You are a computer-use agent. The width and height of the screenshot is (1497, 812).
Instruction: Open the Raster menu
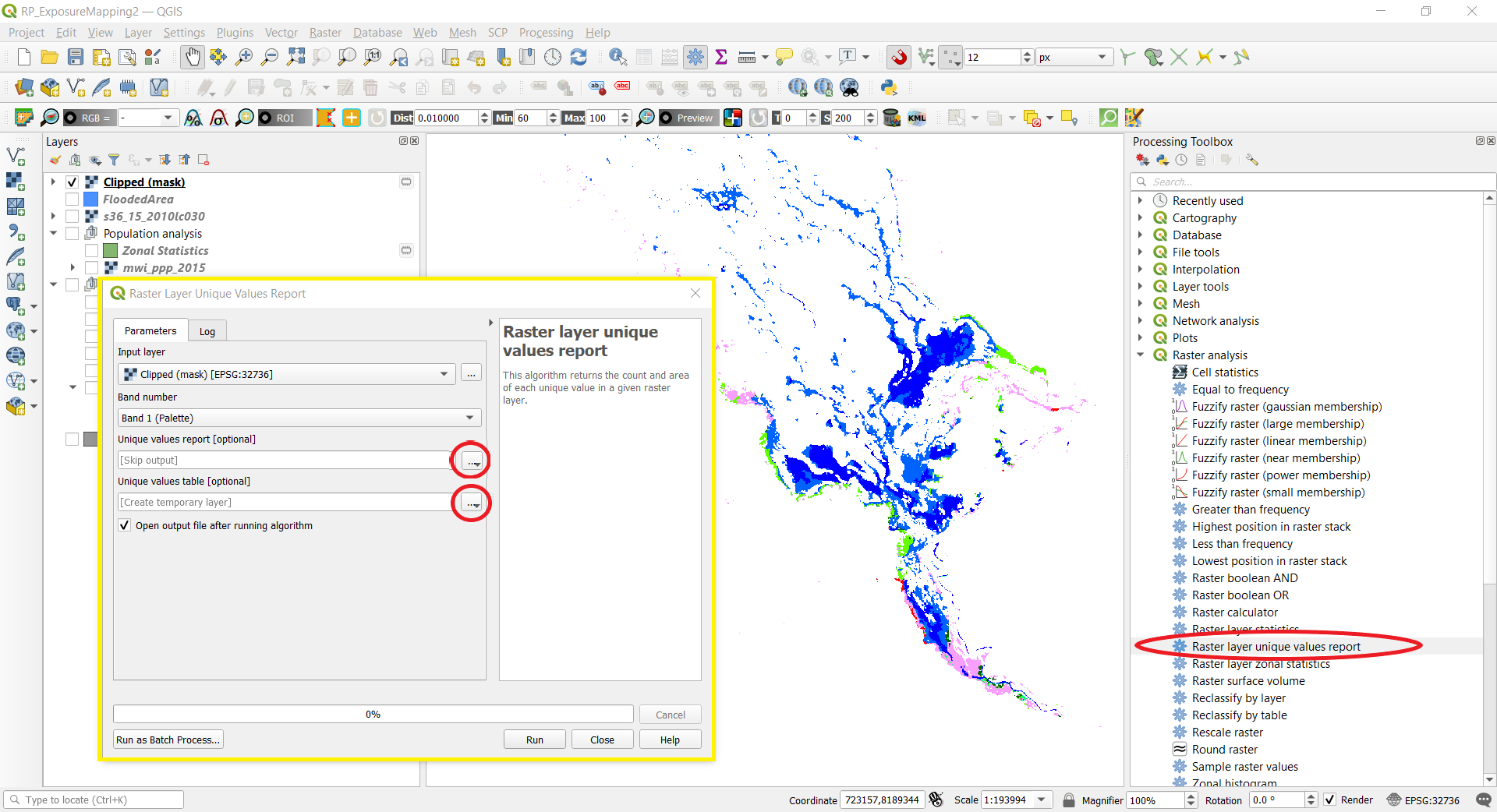point(324,32)
